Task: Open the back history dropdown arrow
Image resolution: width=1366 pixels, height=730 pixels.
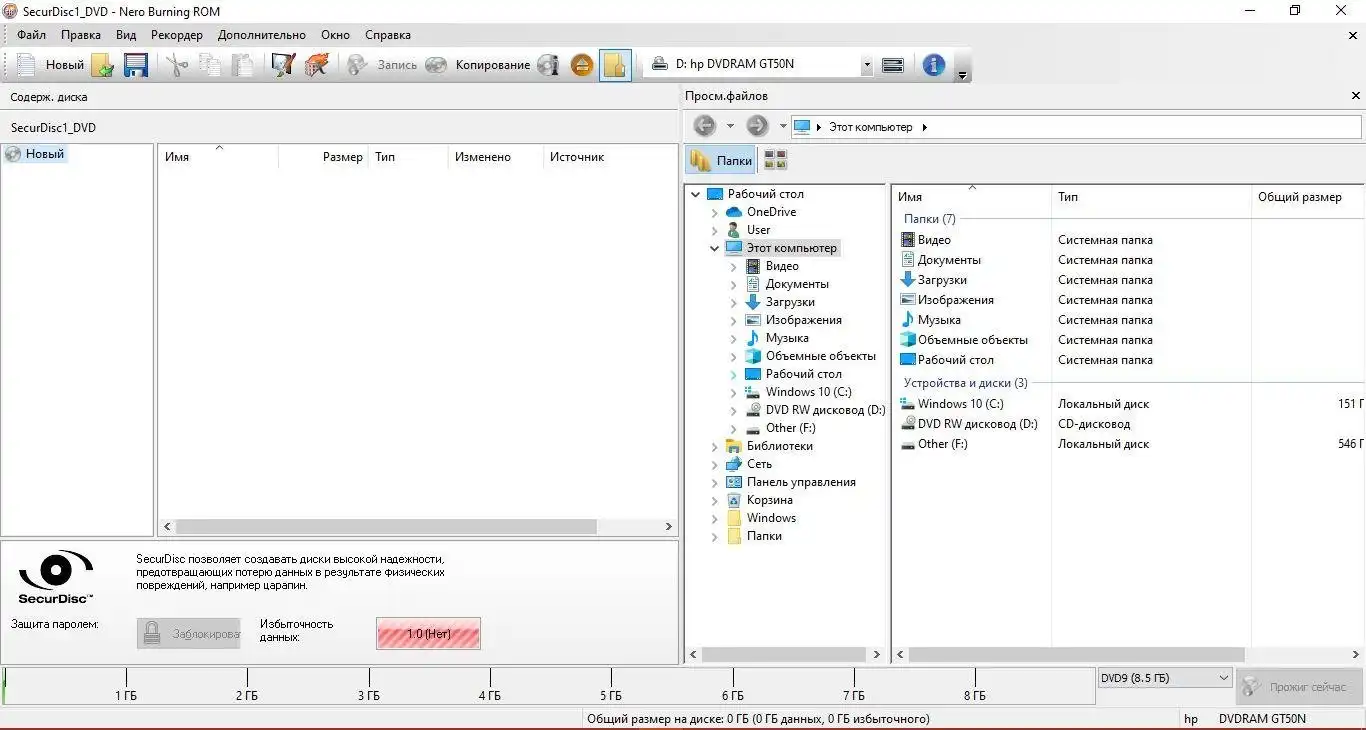Action: coord(730,126)
